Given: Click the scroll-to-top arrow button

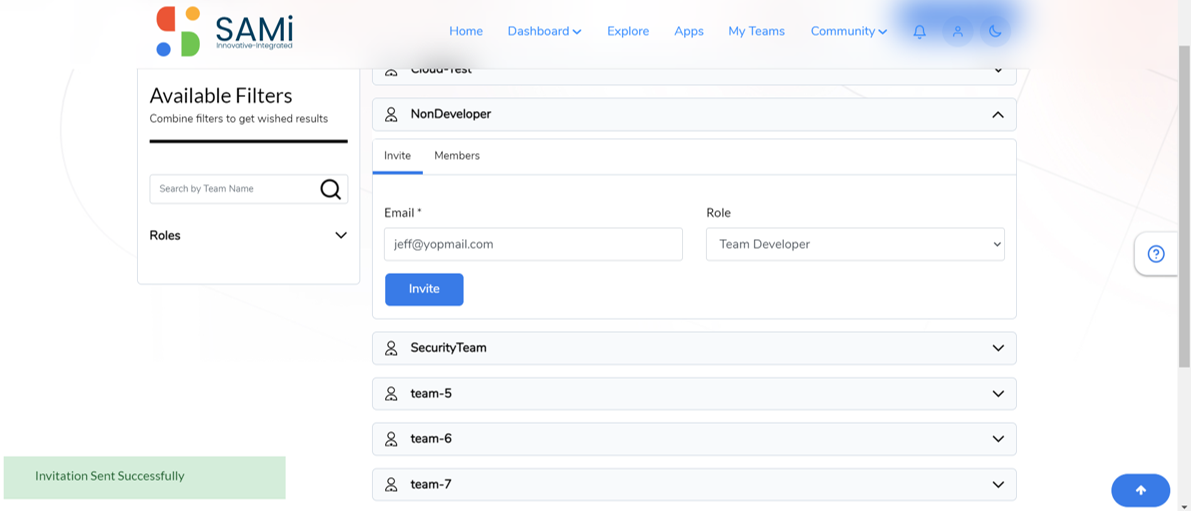Looking at the screenshot, I should point(1140,490).
